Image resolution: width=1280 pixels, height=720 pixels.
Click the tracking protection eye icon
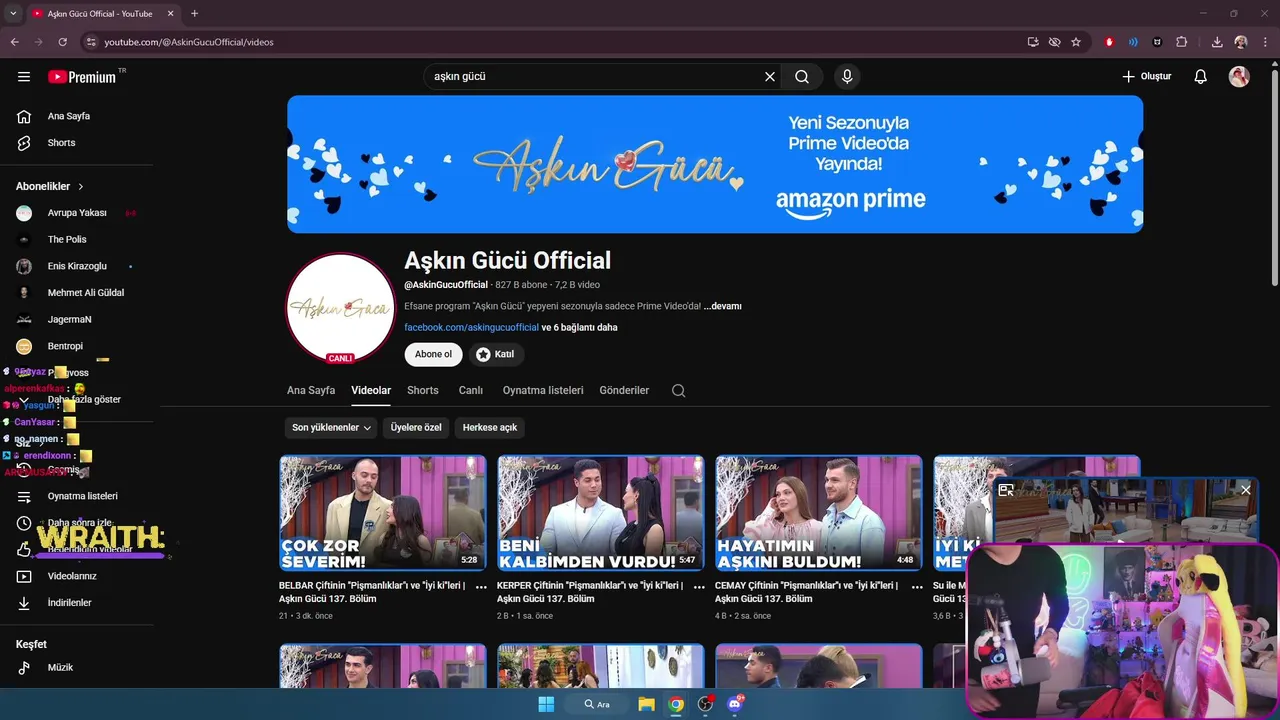pyautogui.click(x=1054, y=42)
